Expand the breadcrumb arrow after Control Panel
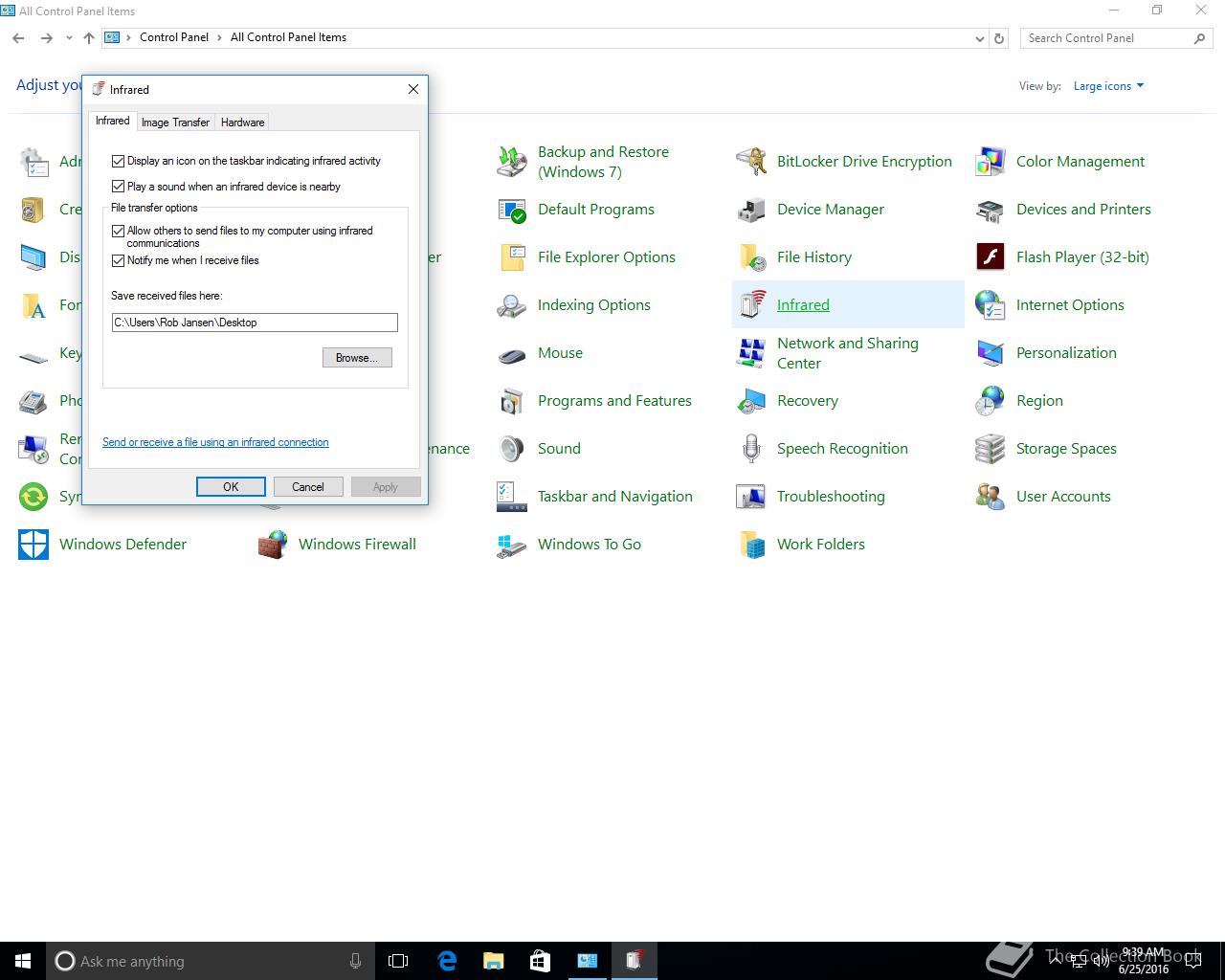 pyautogui.click(x=219, y=37)
